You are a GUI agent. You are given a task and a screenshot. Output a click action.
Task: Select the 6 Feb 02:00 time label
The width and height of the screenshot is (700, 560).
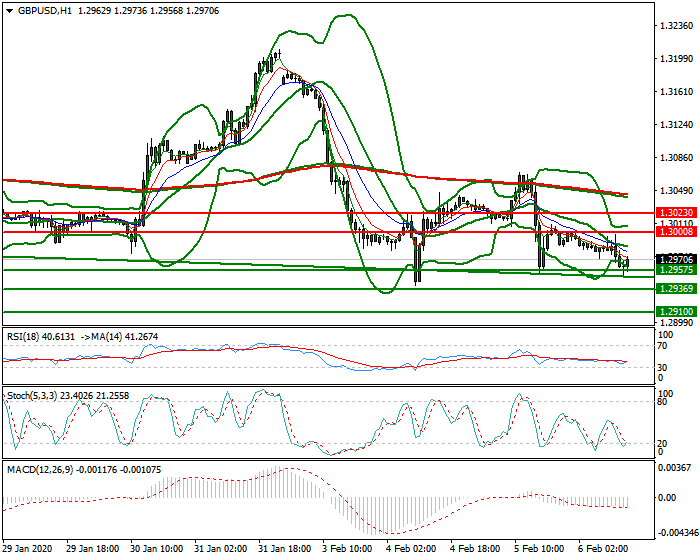604,548
